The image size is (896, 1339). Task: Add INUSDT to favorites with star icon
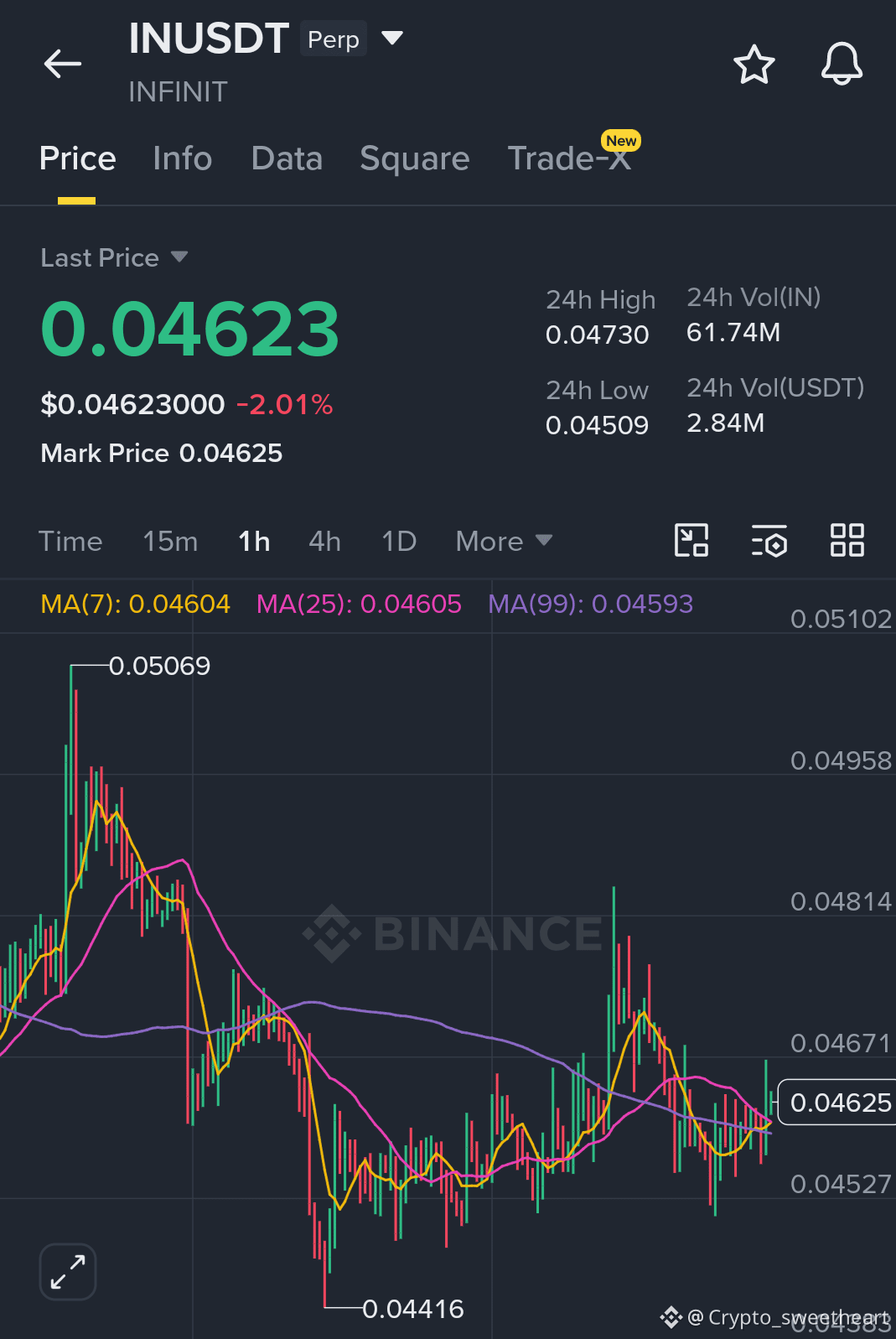pyautogui.click(x=754, y=65)
